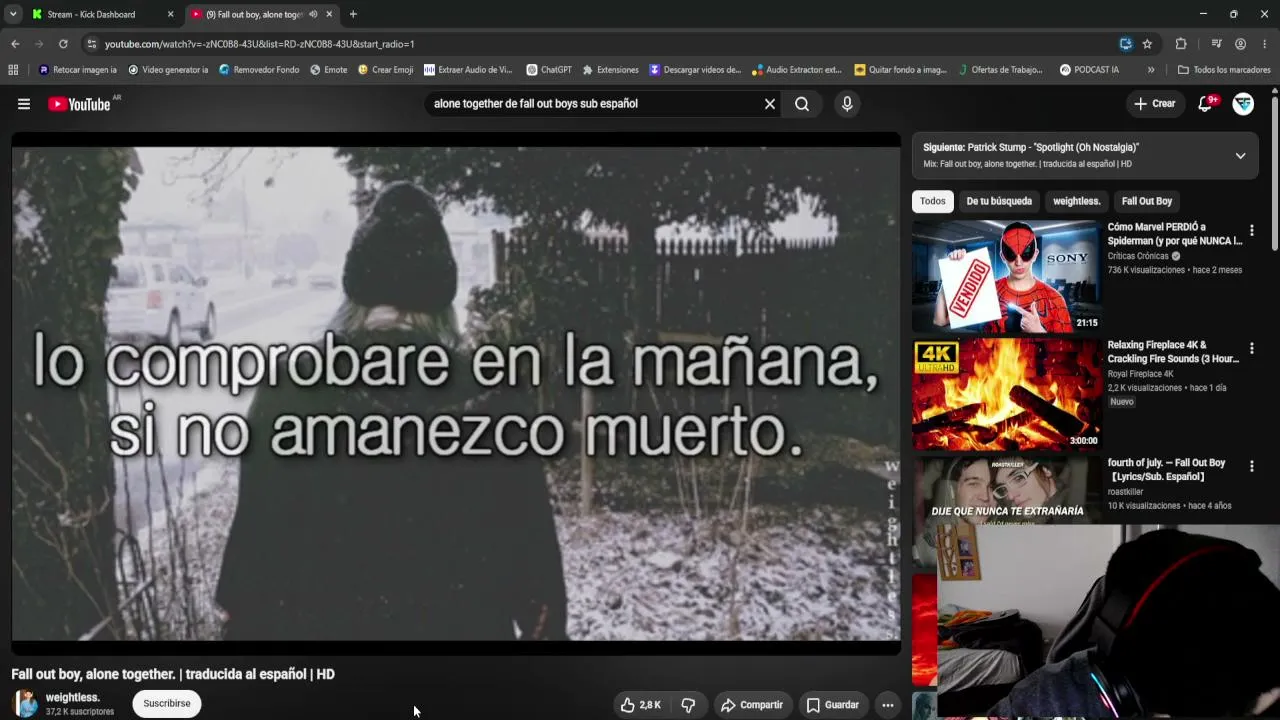The width and height of the screenshot is (1280, 720).
Task: Go back in the browser
Action: (x=15, y=44)
